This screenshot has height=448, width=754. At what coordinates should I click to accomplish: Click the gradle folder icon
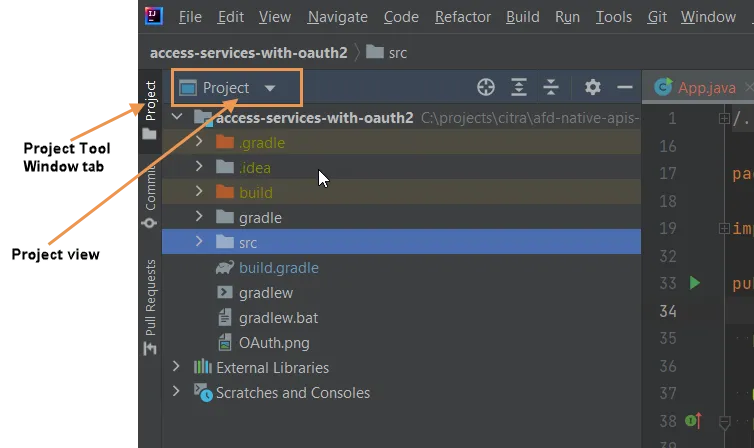click(225, 217)
